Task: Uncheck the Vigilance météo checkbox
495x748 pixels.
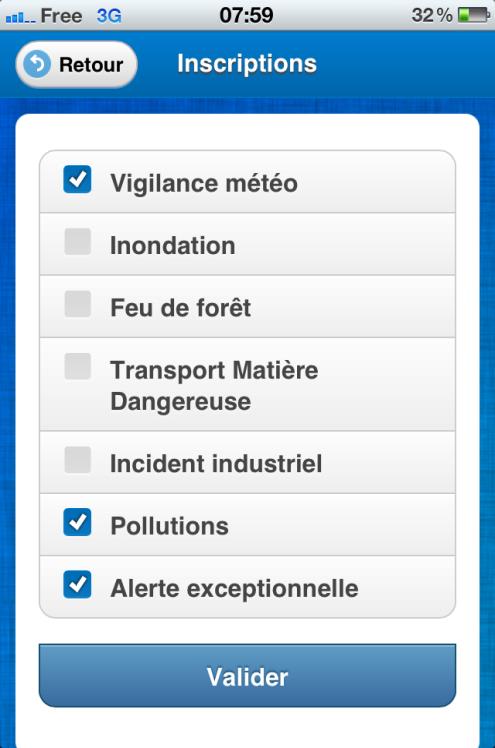Action: pos(77,179)
